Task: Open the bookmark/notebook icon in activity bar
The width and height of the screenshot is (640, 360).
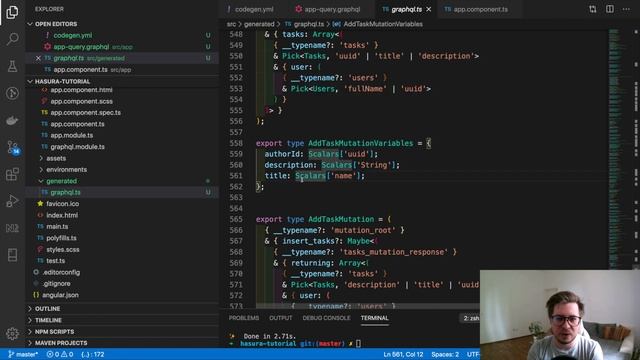Action: click(x=12, y=255)
